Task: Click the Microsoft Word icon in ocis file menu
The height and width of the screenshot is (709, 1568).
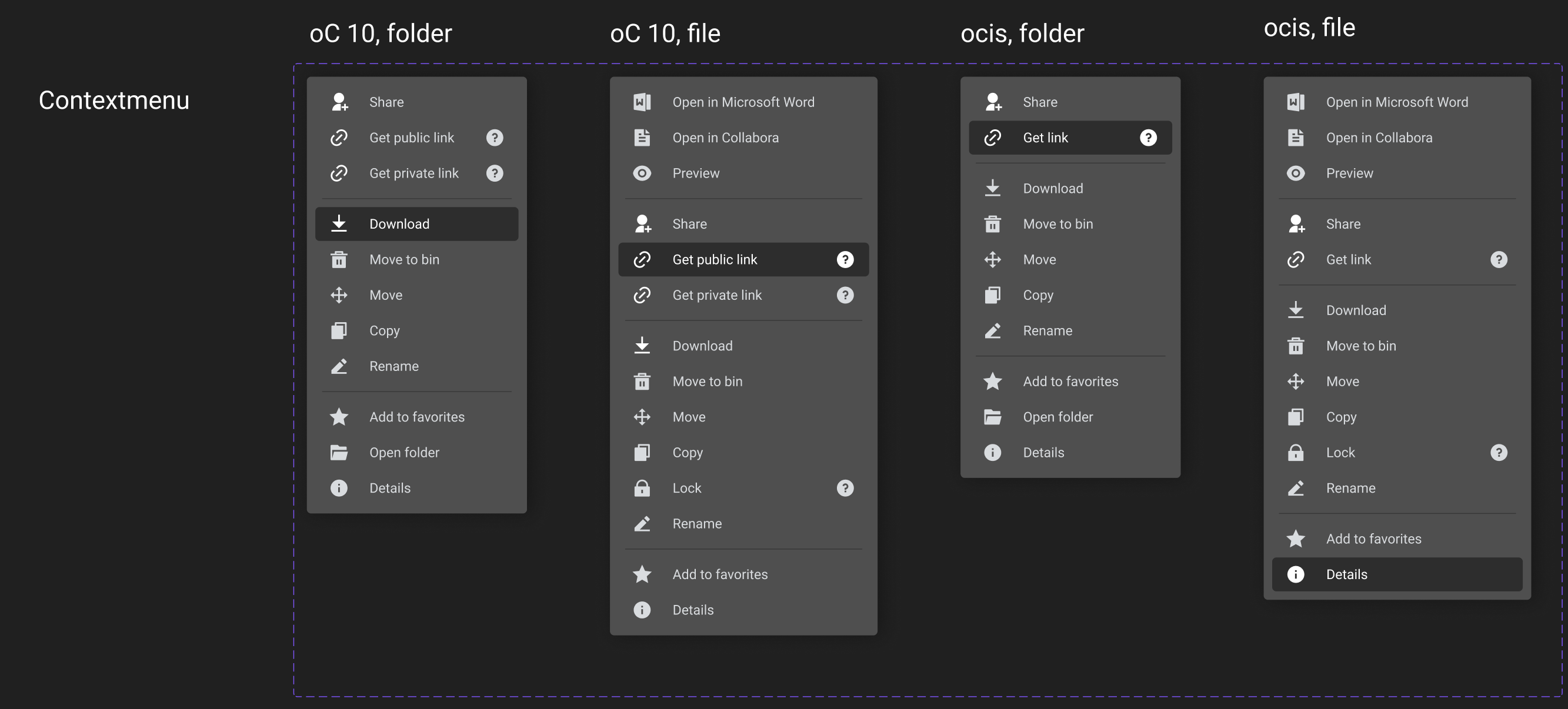Action: coord(1296,102)
